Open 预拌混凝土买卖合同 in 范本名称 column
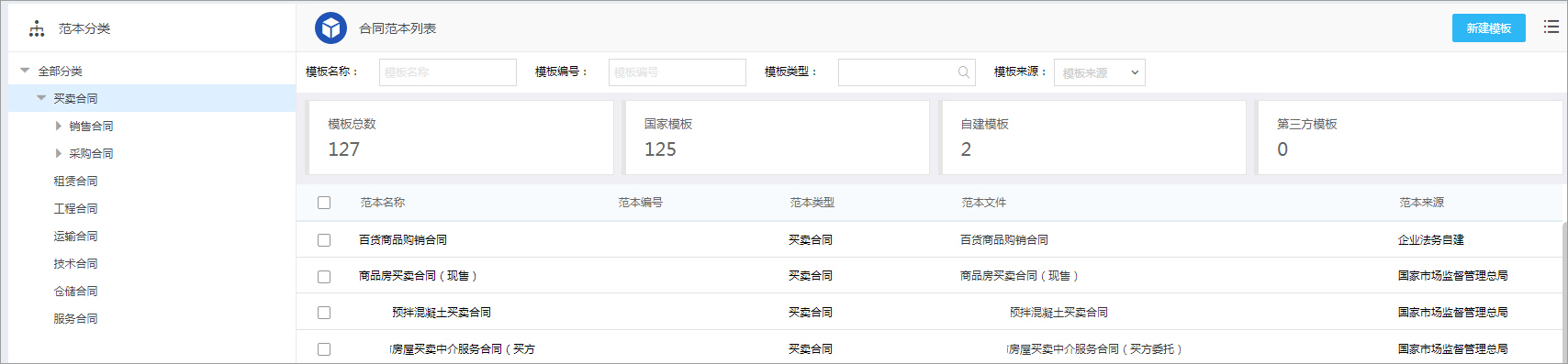 click(x=442, y=313)
